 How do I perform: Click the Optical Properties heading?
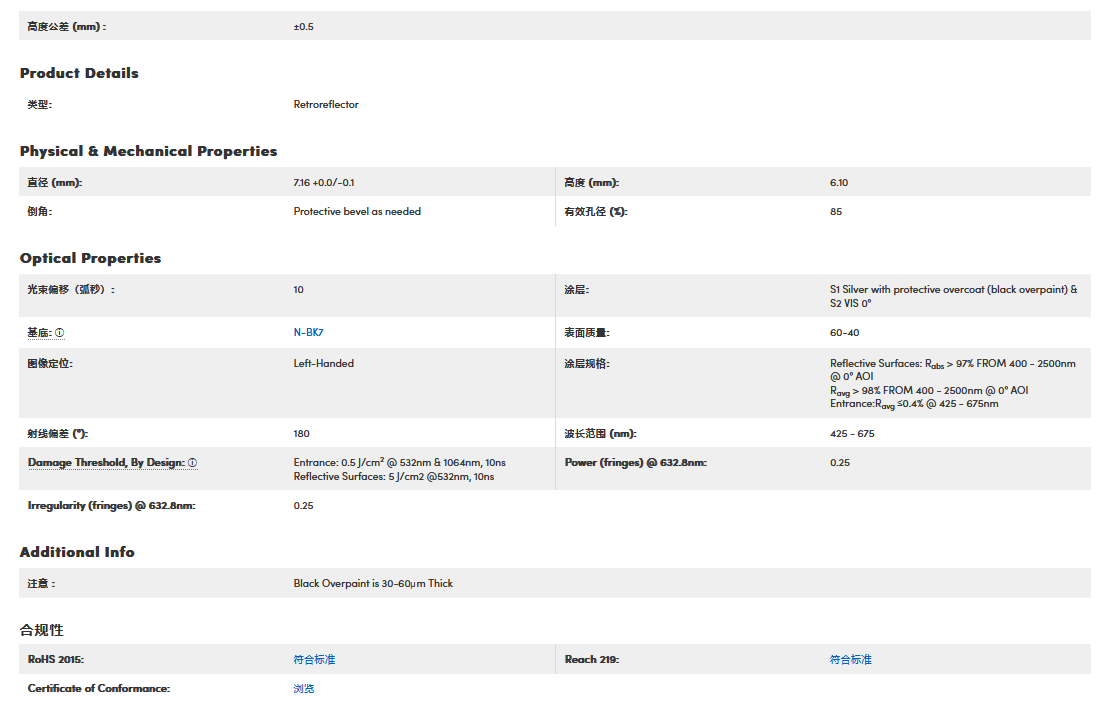90,258
